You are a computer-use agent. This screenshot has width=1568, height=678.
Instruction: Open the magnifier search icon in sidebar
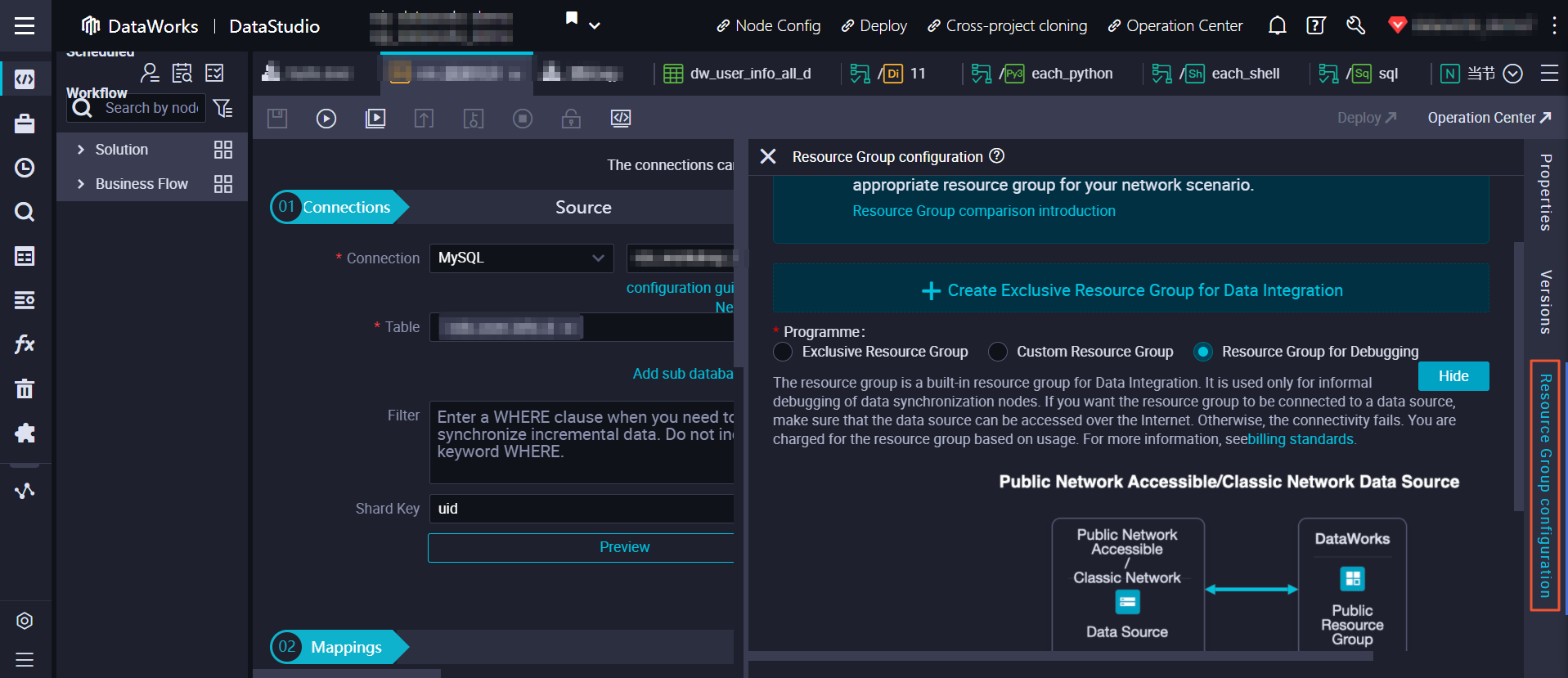[25, 212]
